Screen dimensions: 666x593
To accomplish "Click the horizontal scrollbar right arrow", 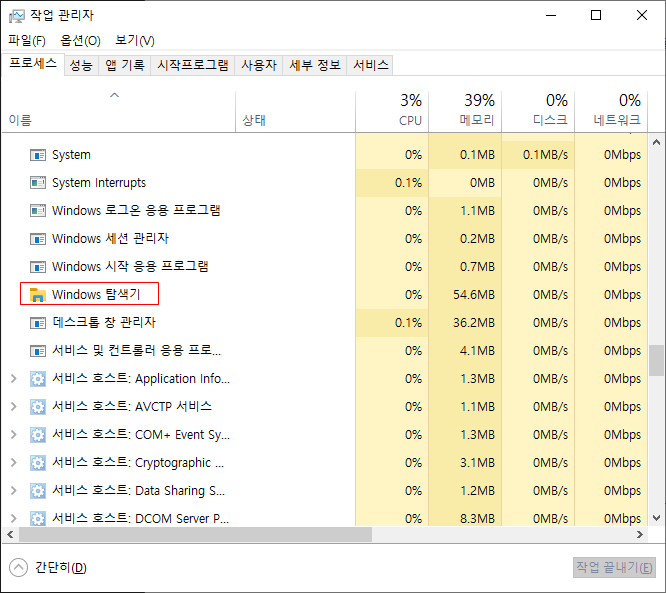I will 640,534.
